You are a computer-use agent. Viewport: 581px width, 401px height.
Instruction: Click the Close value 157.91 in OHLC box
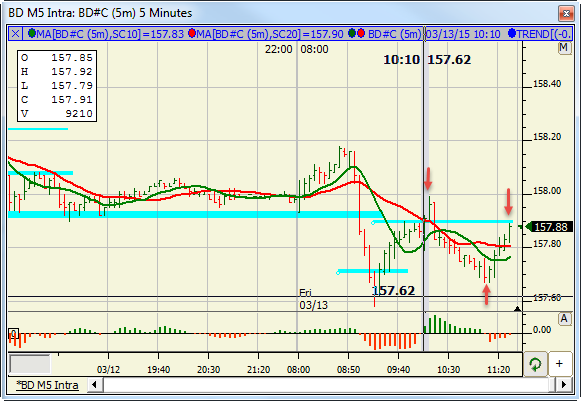tap(72, 99)
